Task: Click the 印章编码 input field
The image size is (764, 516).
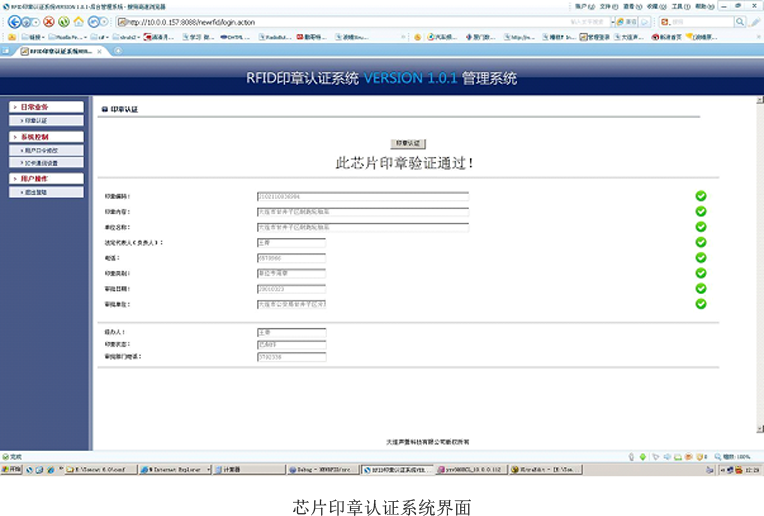Action: [363, 196]
